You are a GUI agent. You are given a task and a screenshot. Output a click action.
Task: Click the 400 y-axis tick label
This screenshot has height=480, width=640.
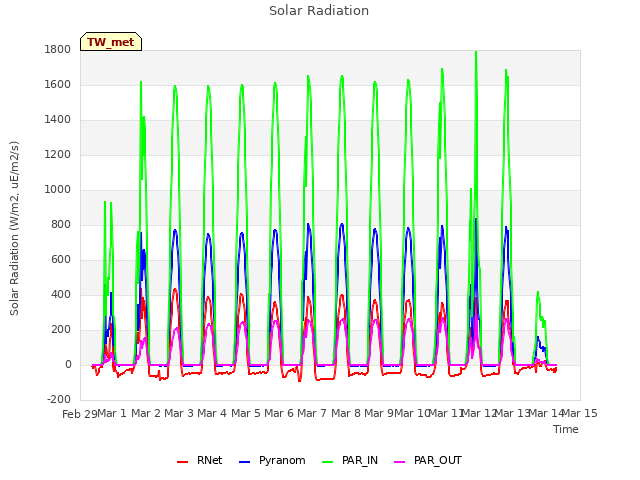click(61, 295)
